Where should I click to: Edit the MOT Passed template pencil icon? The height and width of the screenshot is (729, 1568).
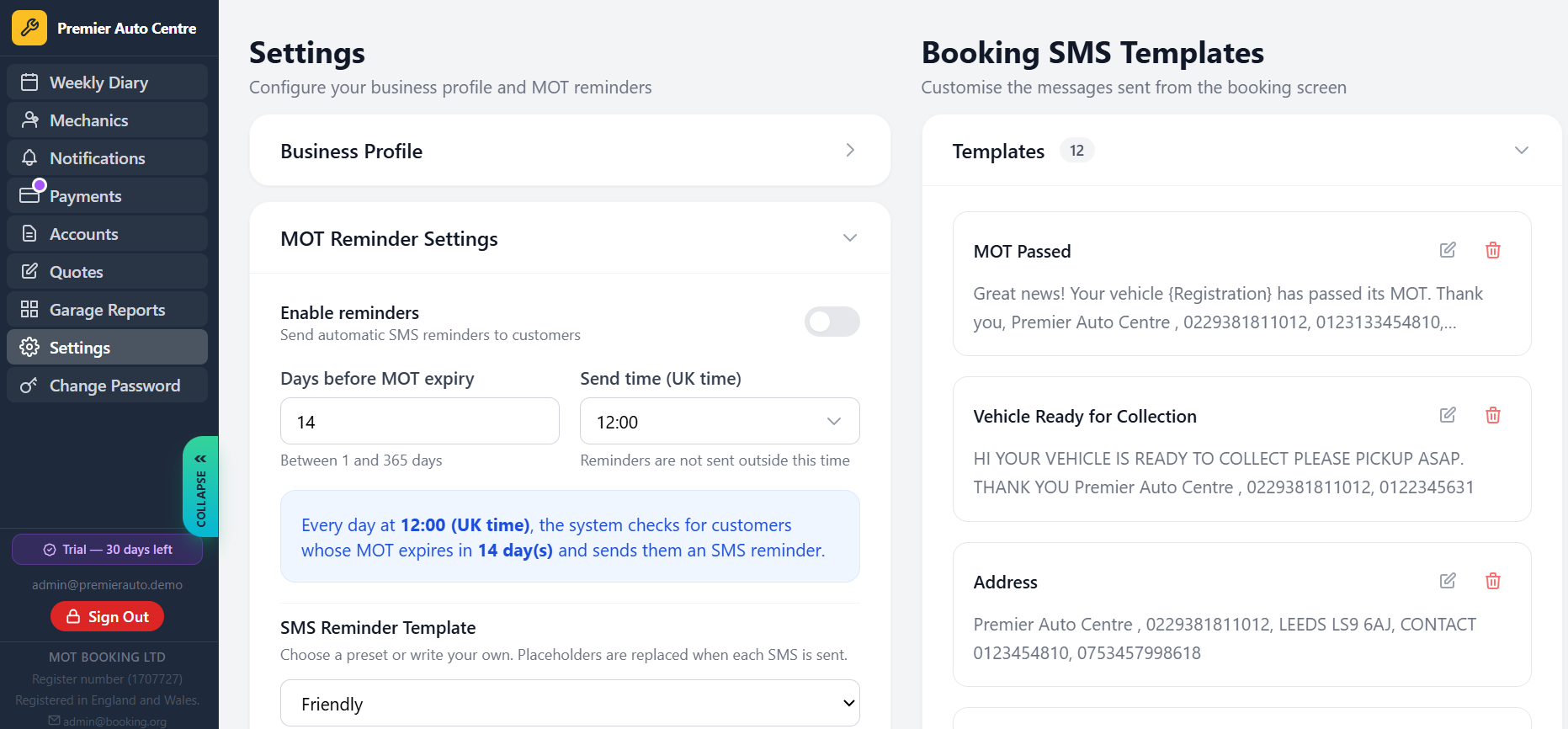(1448, 250)
